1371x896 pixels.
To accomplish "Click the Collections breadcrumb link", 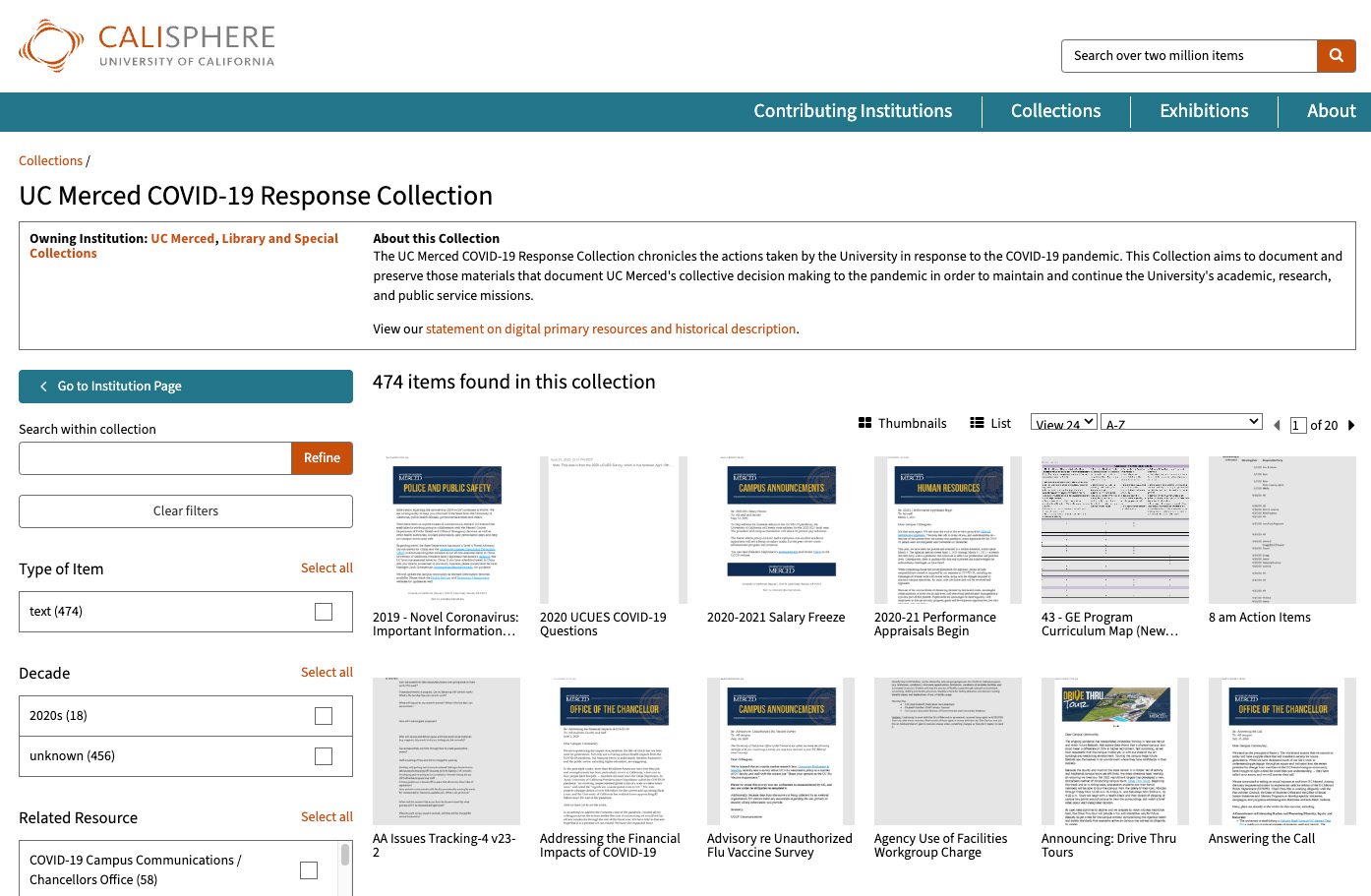I will [x=50, y=160].
